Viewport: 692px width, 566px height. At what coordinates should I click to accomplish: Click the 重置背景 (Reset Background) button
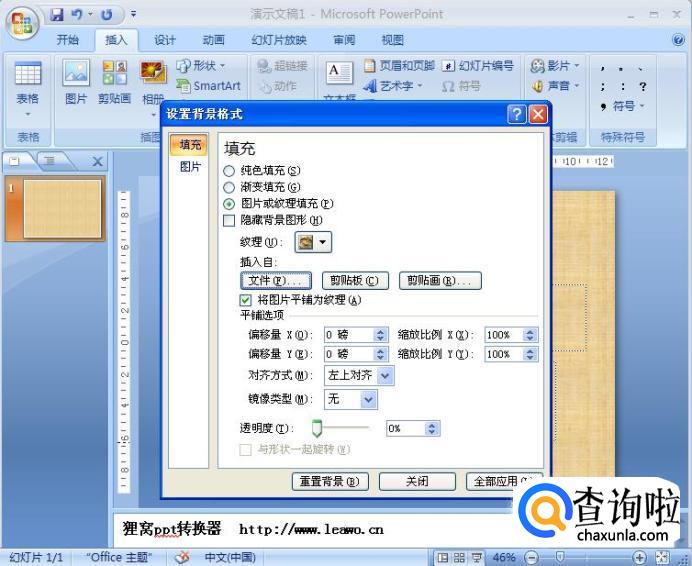330,481
